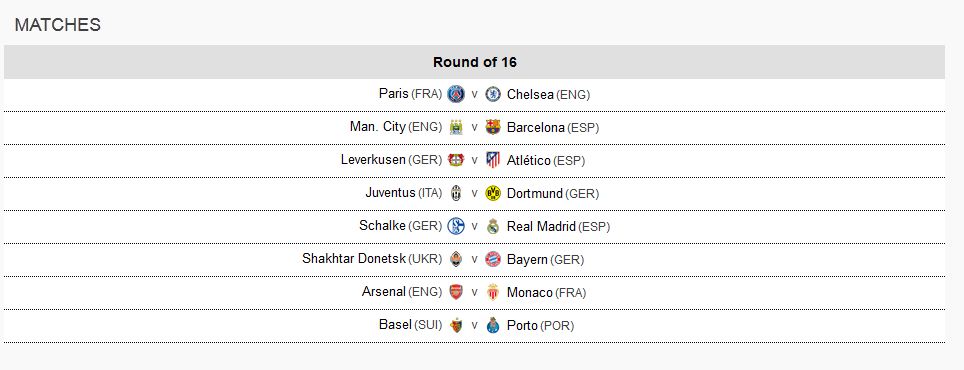Screen dimensions: 964x370
Task: Click the MATCHES section heading
Action: 58,25
